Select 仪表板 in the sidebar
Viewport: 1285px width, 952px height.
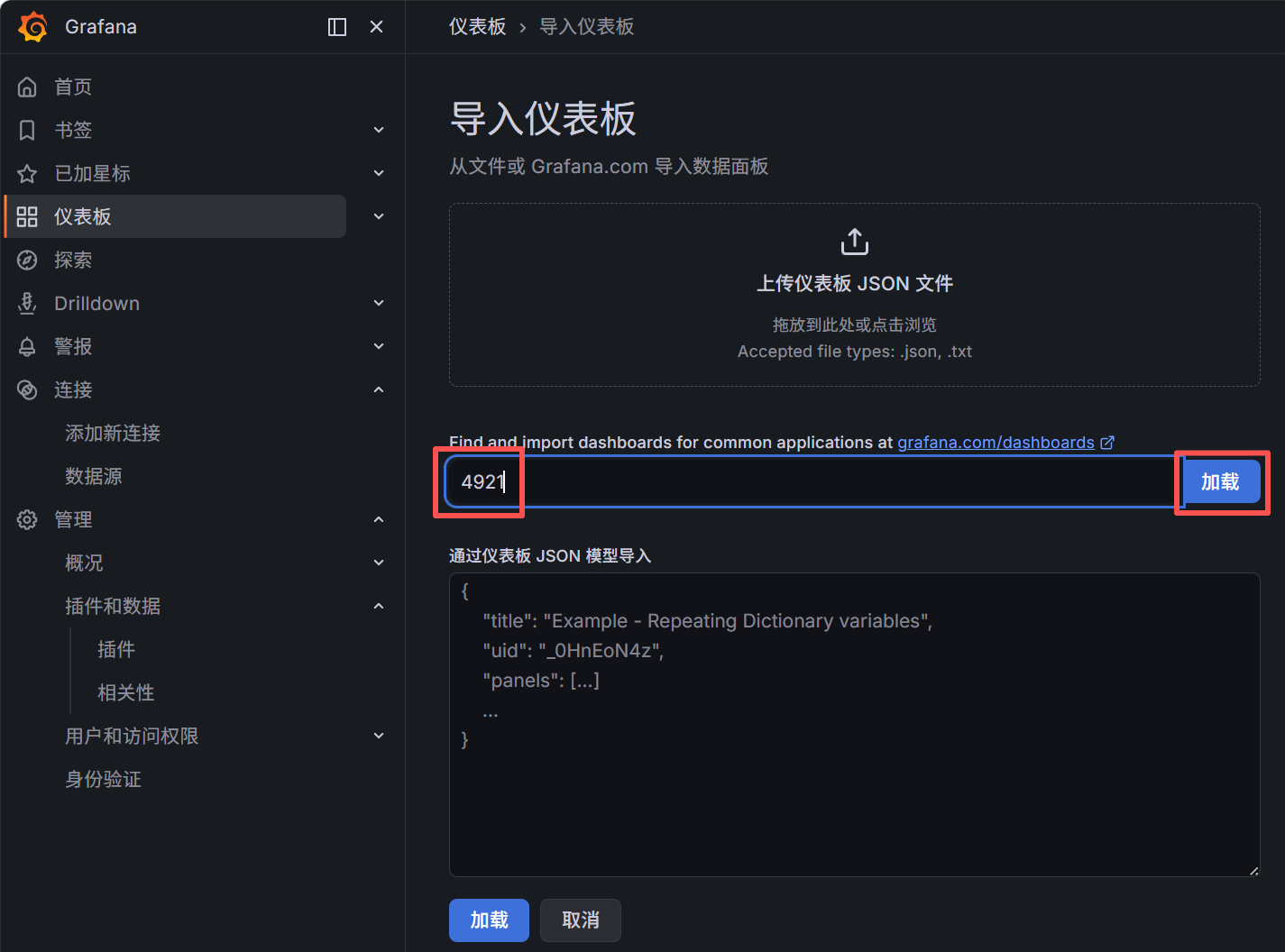[177, 216]
